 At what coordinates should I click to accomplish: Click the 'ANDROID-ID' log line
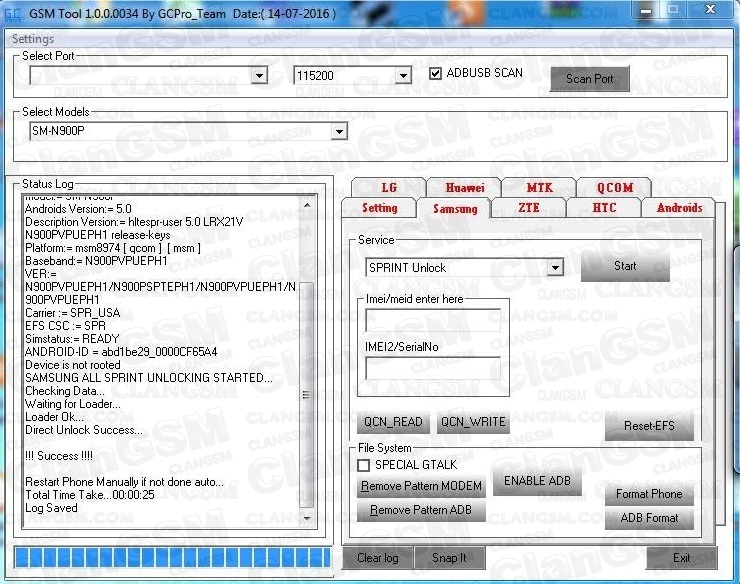[121, 352]
